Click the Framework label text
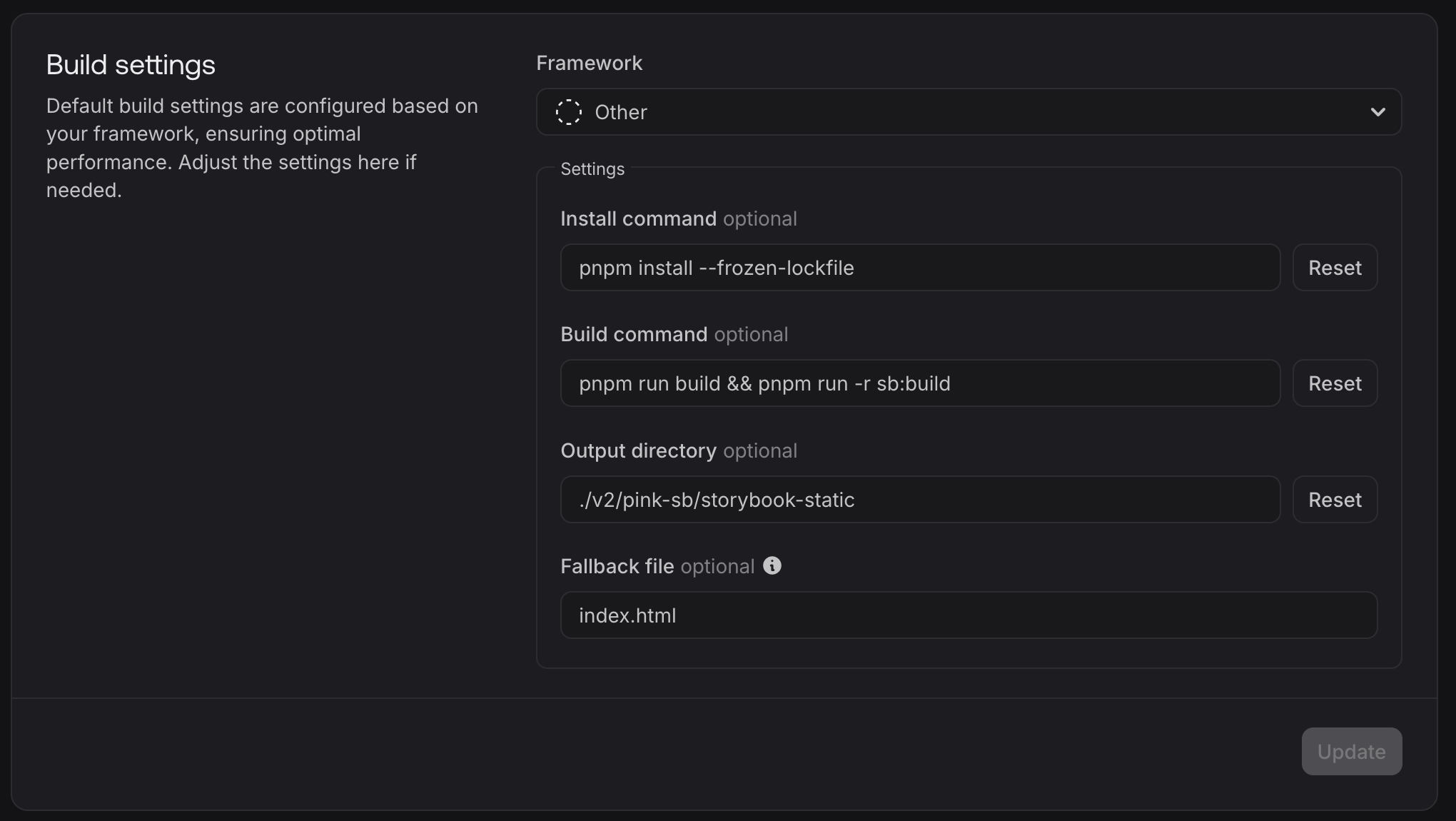This screenshot has height=821, width=1456. [x=588, y=63]
